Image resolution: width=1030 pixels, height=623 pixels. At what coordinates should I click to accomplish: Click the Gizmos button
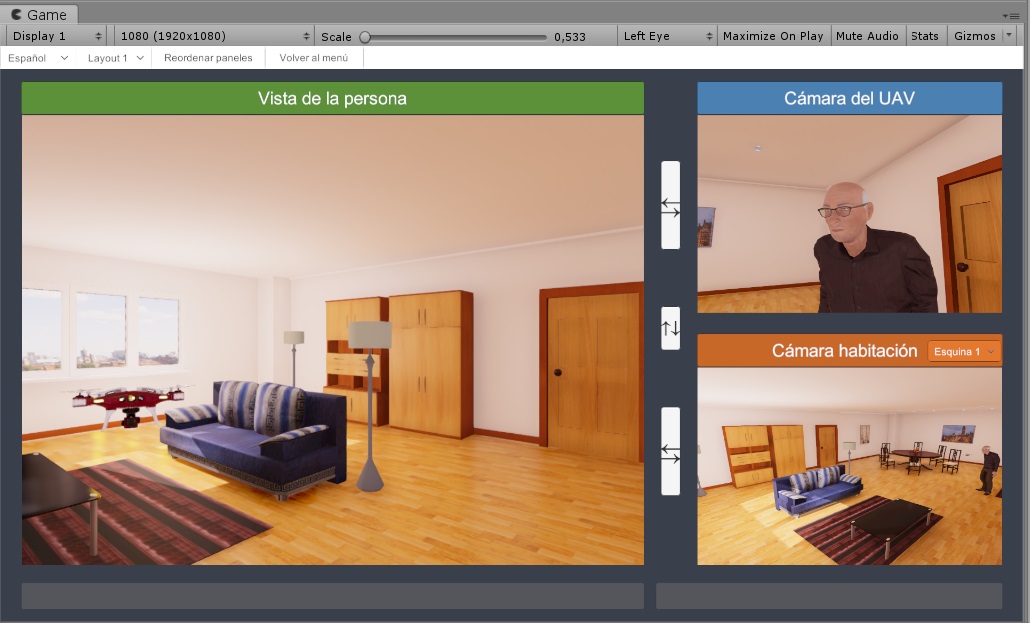click(x=974, y=36)
